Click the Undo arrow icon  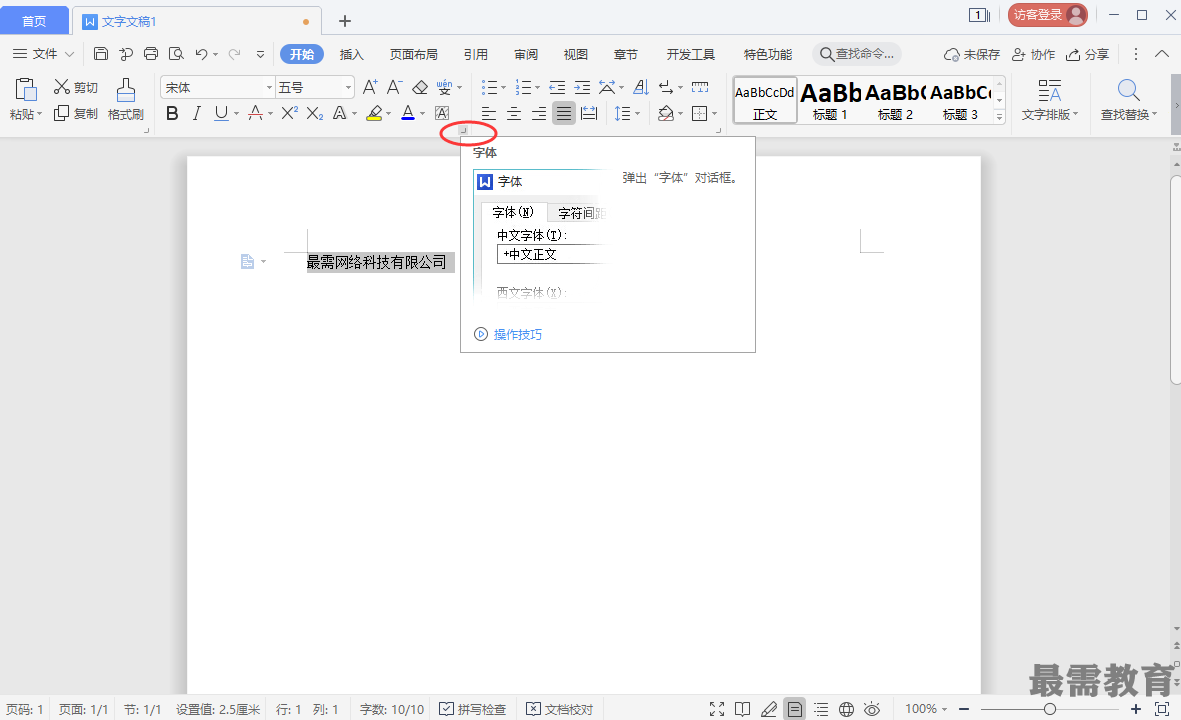coord(201,53)
